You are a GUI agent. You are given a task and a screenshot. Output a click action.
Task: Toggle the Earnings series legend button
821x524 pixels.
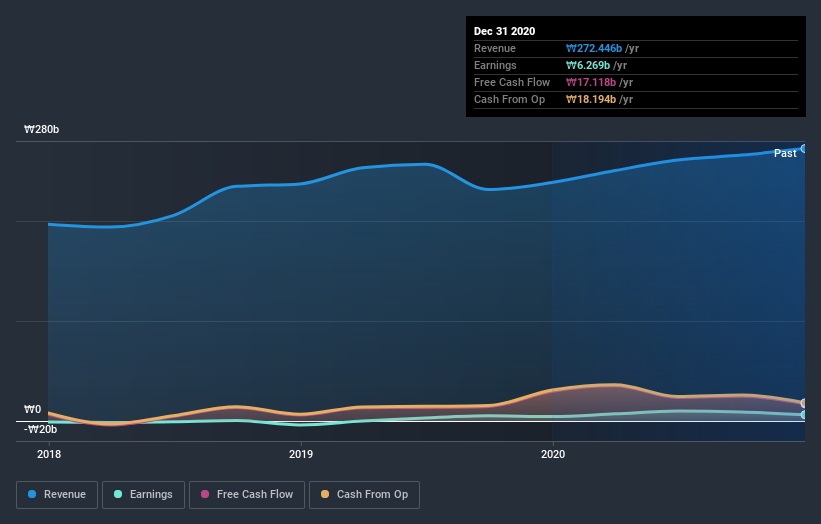pyautogui.click(x=143, y=495)
